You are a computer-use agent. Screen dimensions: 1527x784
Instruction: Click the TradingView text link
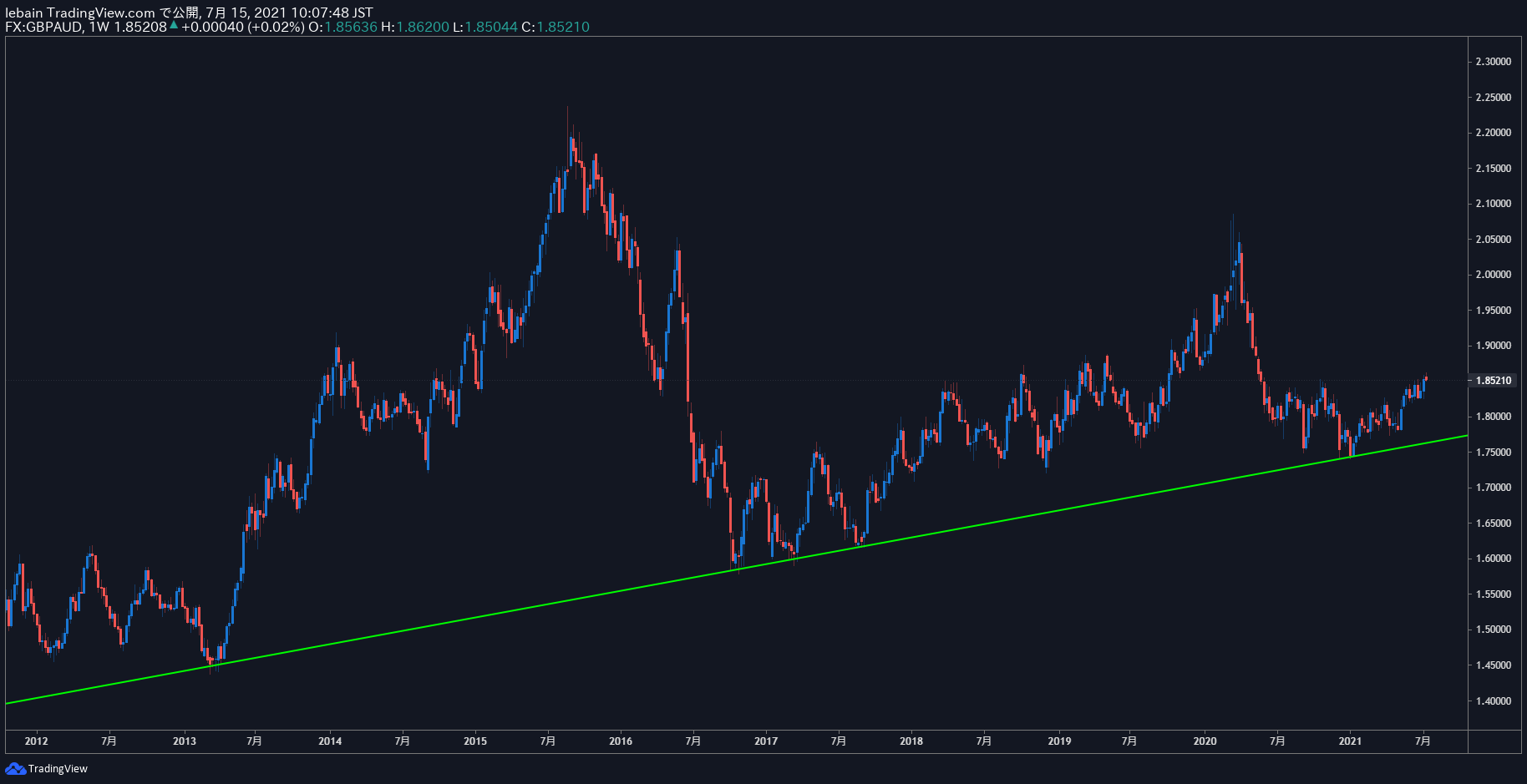pyautogui.click(x=58, y=768)
